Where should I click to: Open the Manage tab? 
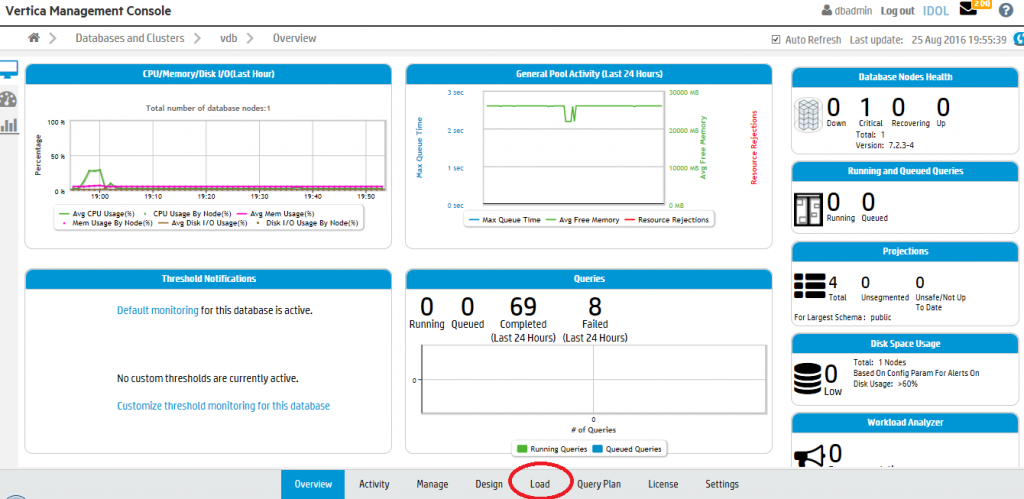point(432,485)
